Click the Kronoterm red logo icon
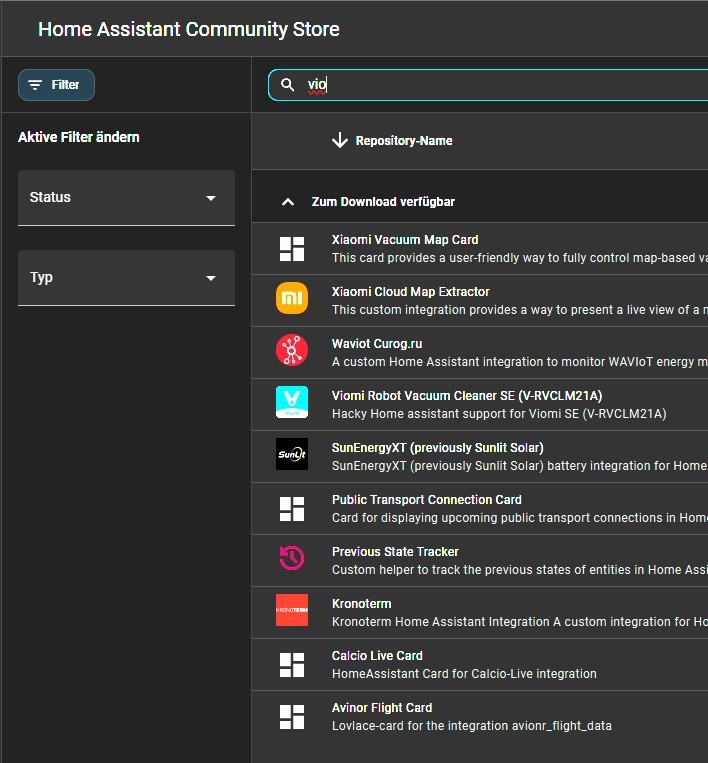The image size is (708, 763). pos(292,610)
